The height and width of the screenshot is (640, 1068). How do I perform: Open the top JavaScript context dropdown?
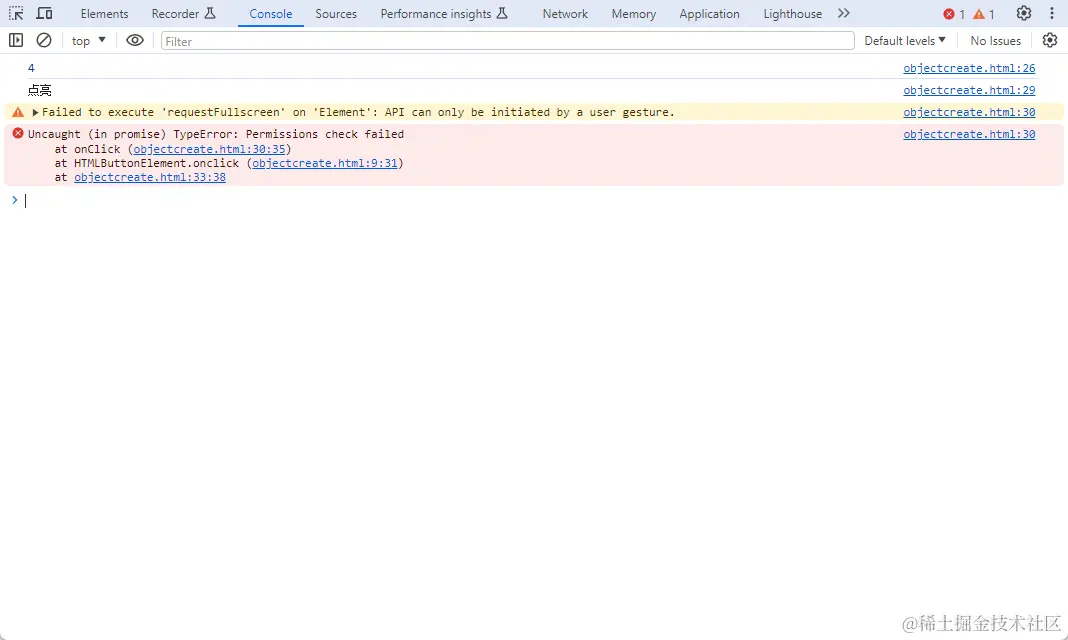tap(89, 41)
